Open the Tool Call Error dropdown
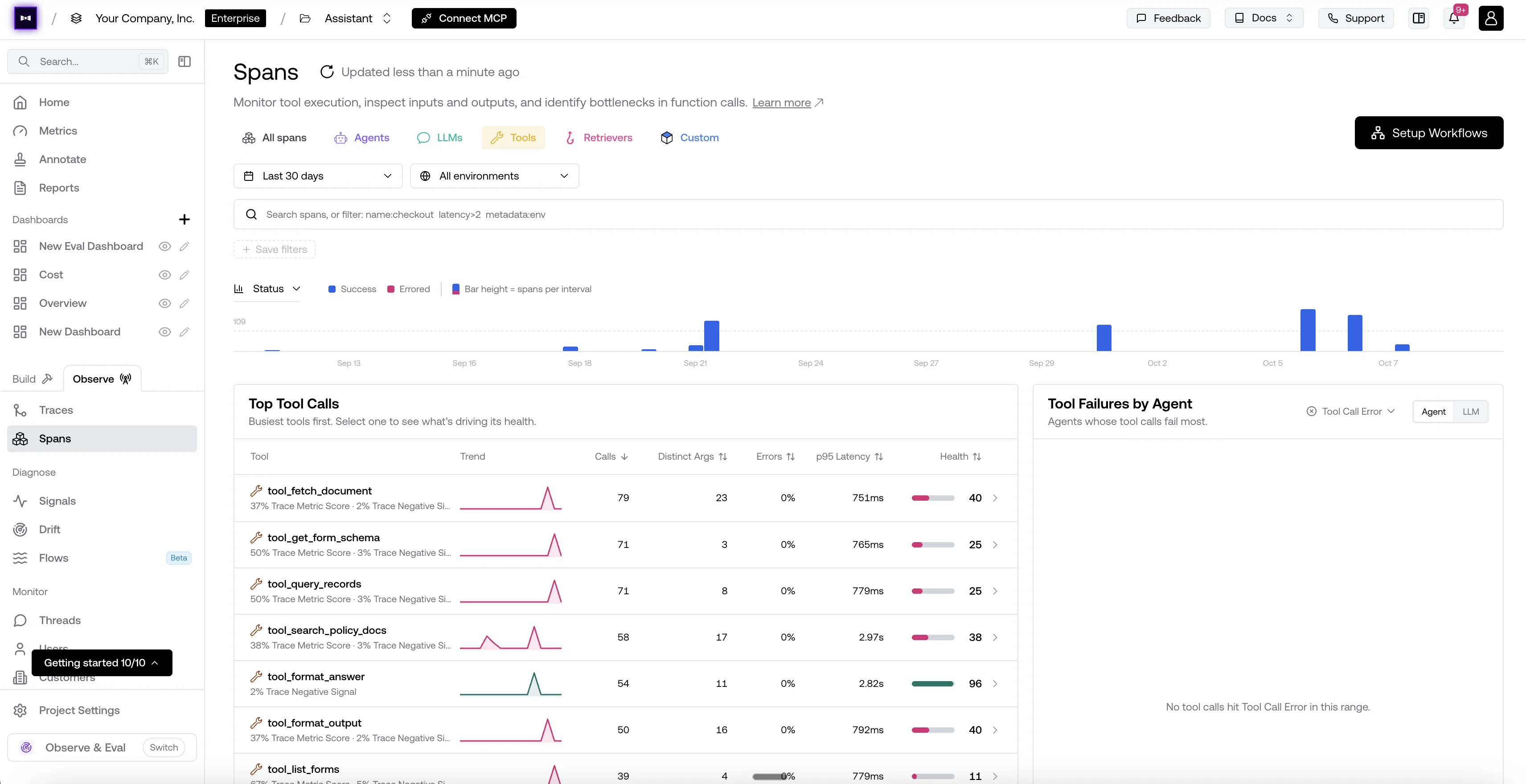This screenshot has height=784, width=1526. pyautogui.click(x=1351, y=412)
